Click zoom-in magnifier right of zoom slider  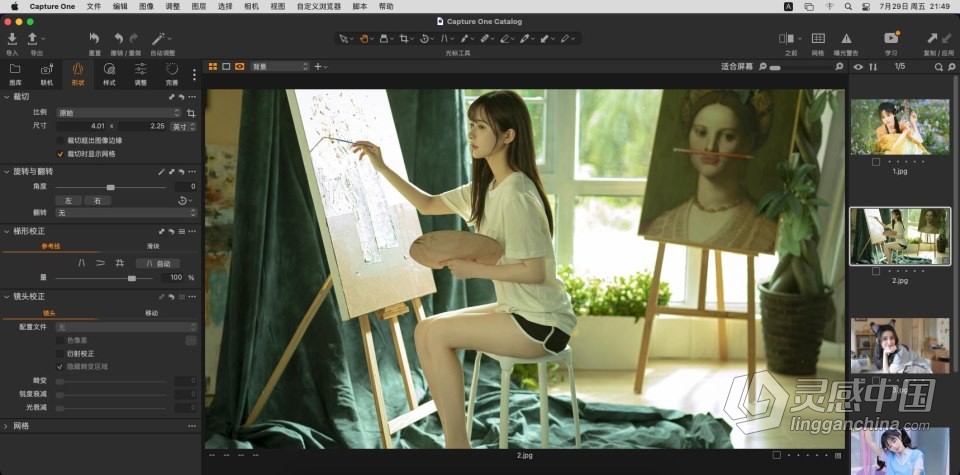click(839, 66)
